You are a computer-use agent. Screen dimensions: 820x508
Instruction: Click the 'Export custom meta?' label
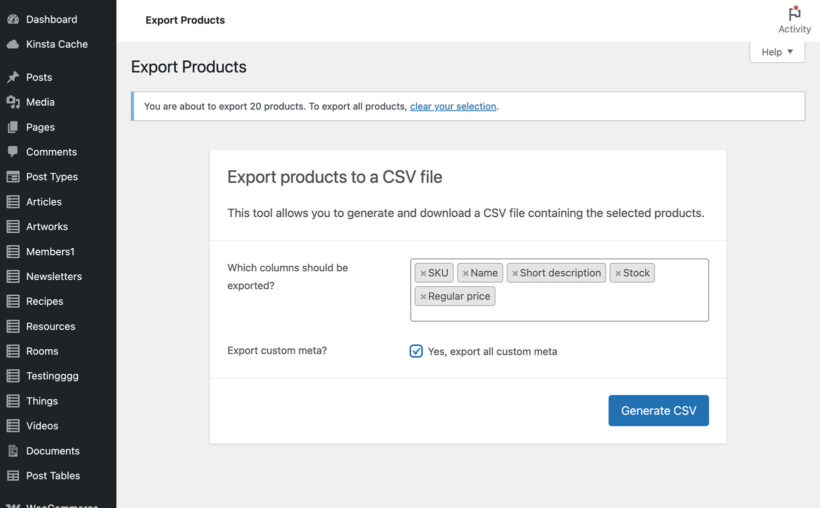point(277,351)
